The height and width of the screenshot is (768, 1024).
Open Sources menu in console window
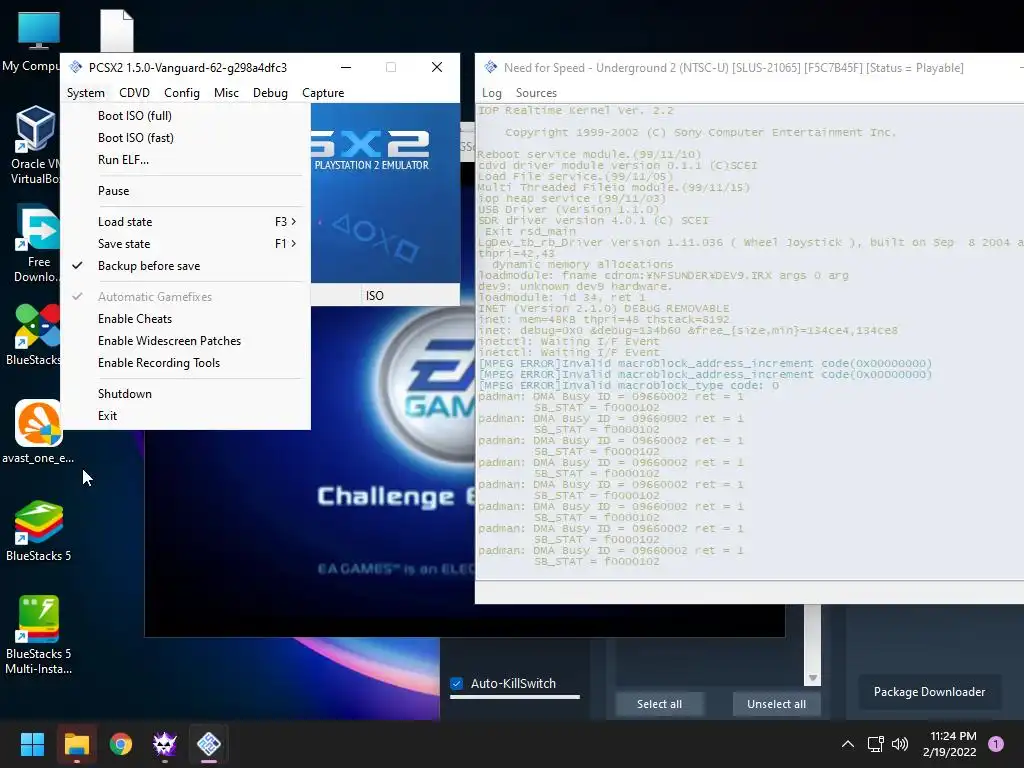[x=536, y=93]
